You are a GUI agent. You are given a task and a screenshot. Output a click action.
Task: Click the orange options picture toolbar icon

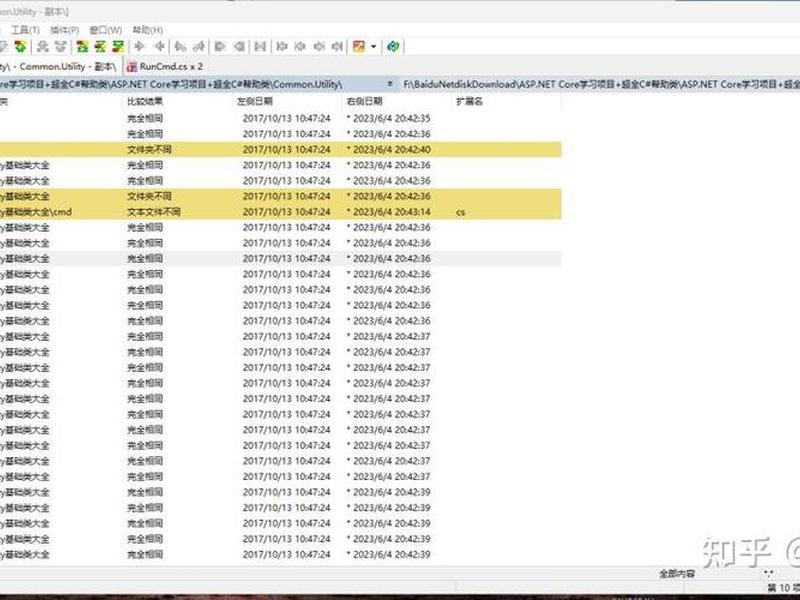pos(359,46)
